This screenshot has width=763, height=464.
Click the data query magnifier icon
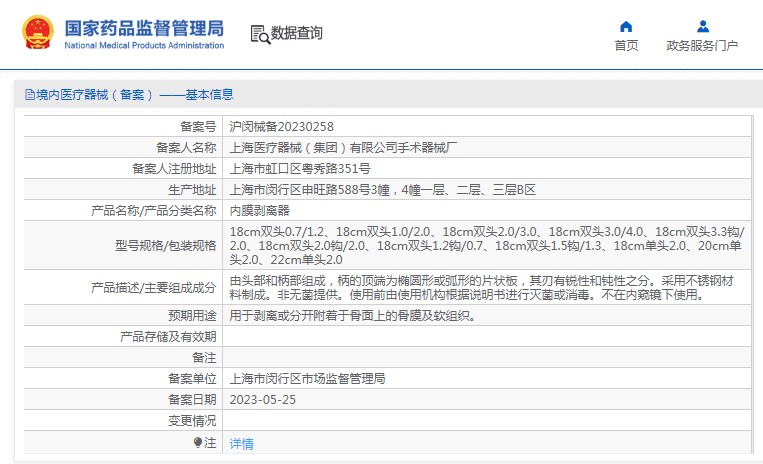click(x=260, y=35)
